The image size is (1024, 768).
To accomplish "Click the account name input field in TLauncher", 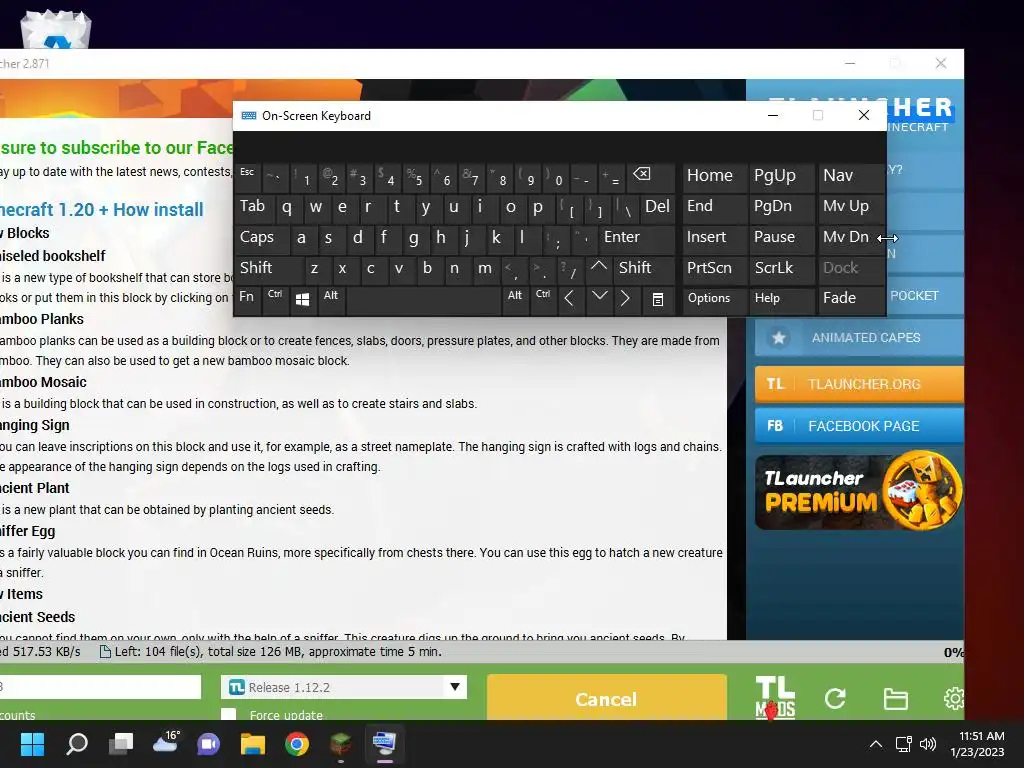I will coord(100,686).
